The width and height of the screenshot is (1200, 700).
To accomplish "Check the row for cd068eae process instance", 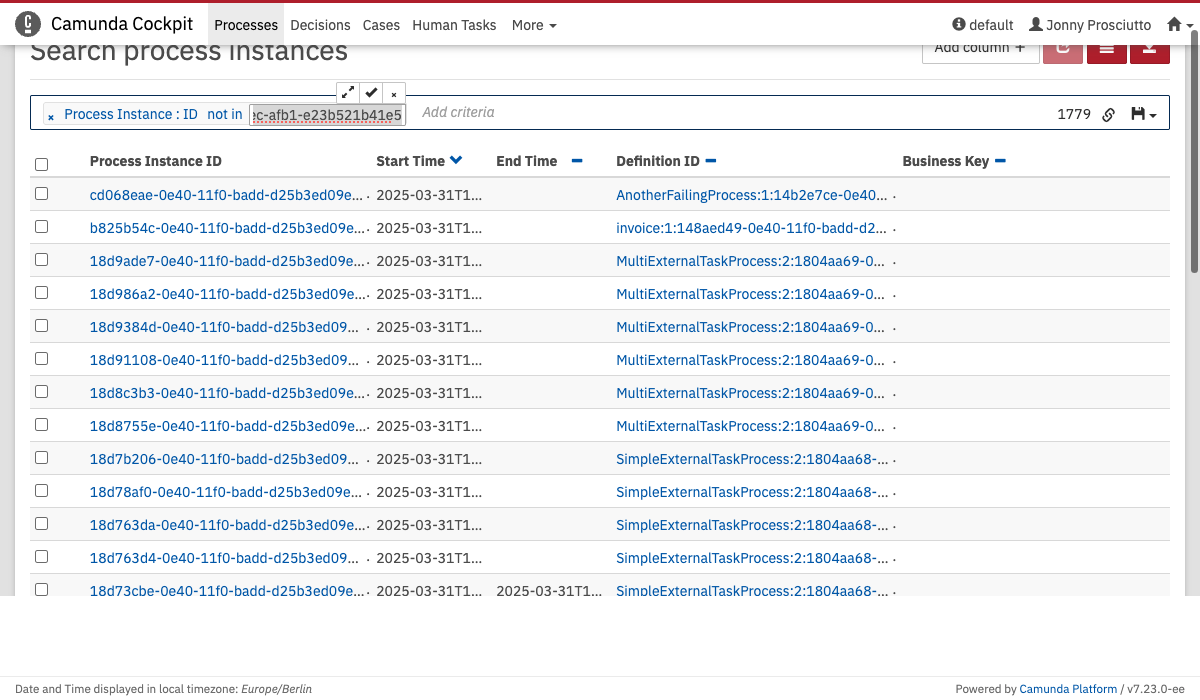I will click(x=41, y=194).
